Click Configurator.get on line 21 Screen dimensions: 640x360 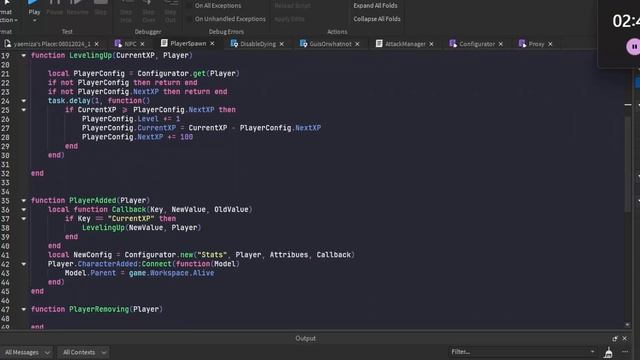[171, 73]
